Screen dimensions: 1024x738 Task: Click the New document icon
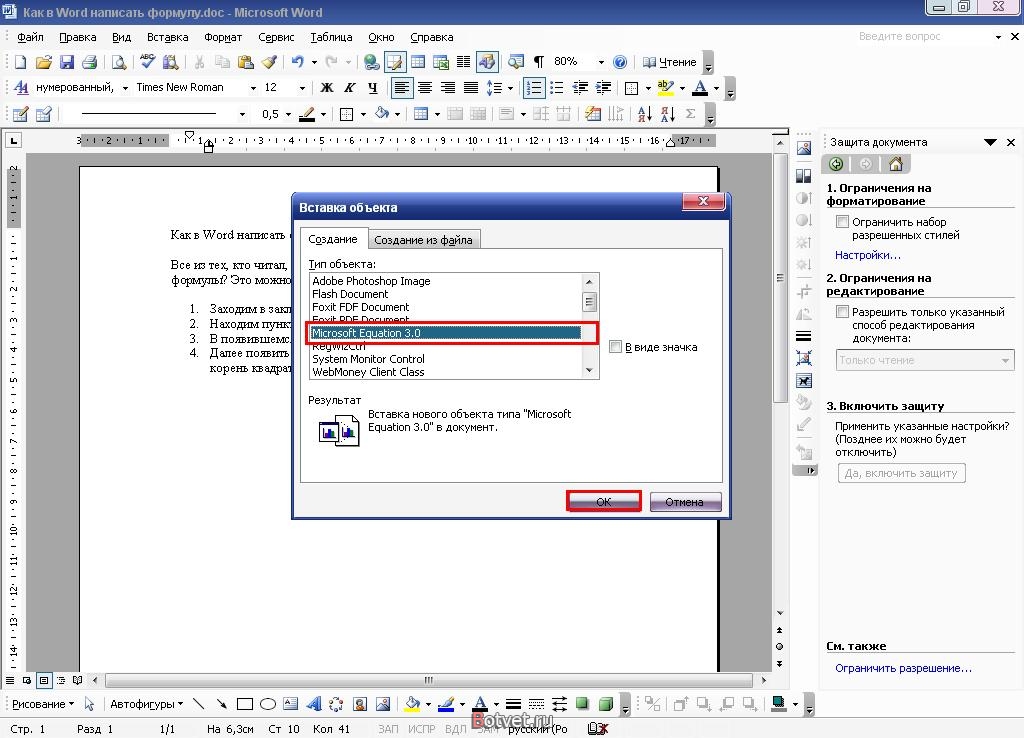[x=20, y=62]
